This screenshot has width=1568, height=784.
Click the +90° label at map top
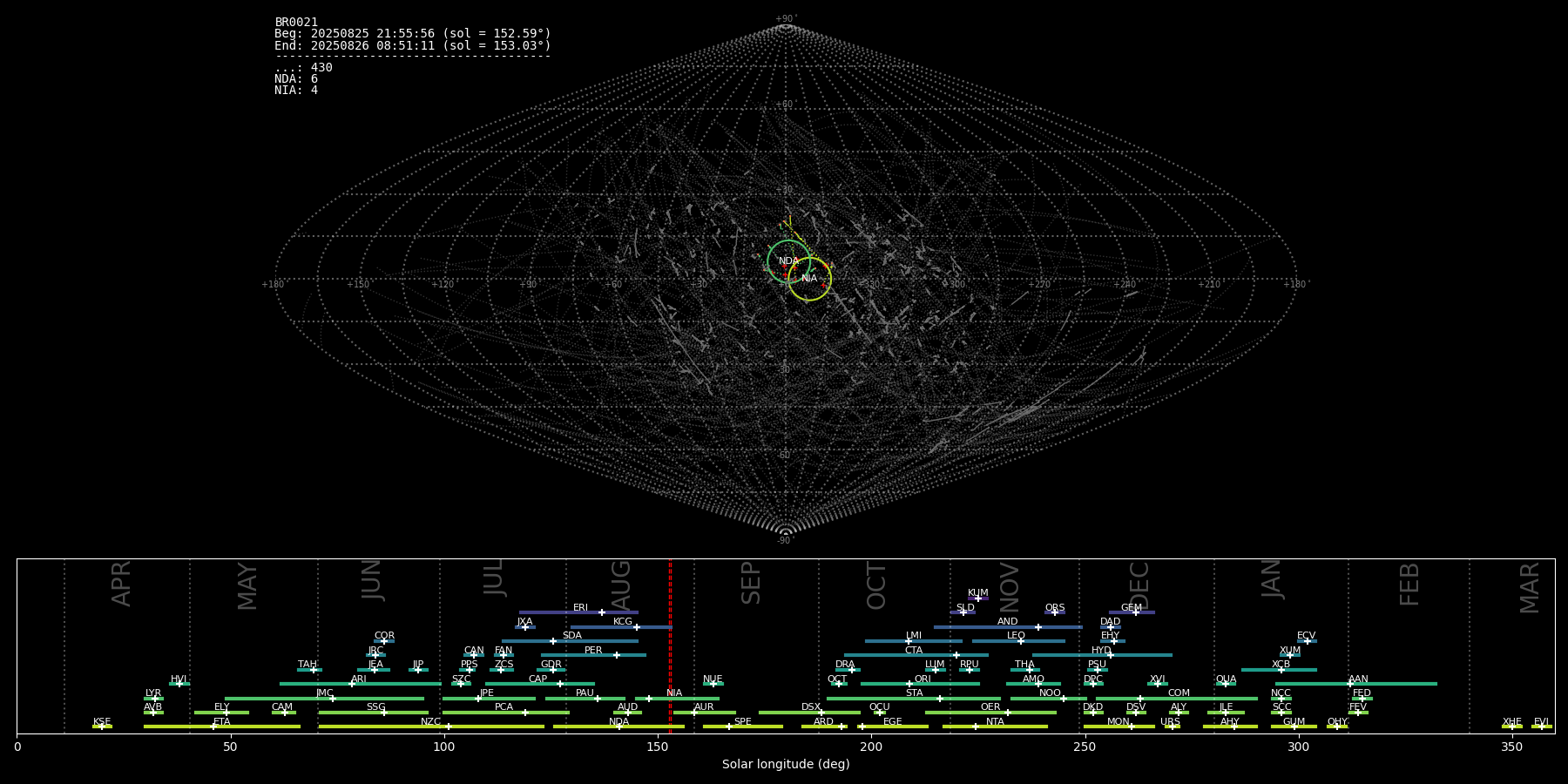point(786,19)
